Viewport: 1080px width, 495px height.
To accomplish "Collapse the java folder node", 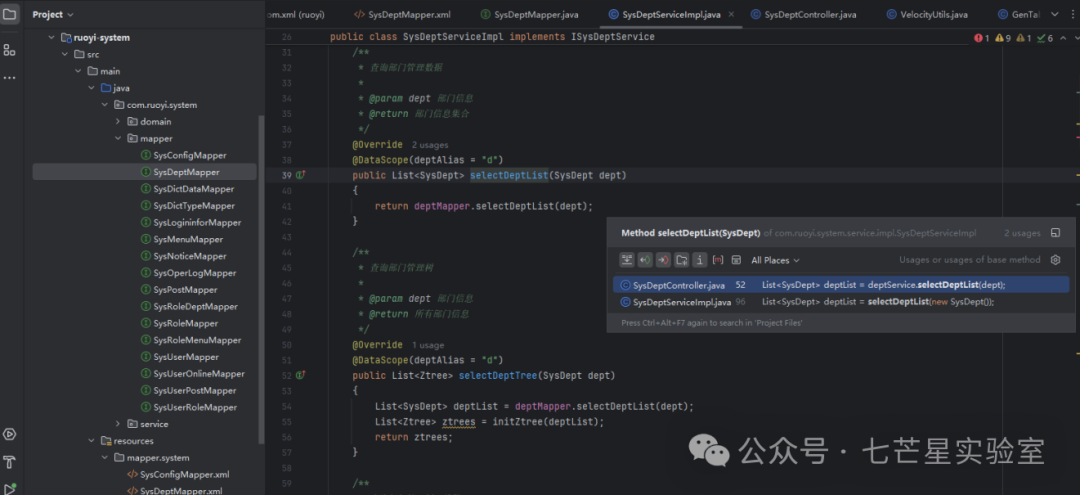I will [91, 88].
